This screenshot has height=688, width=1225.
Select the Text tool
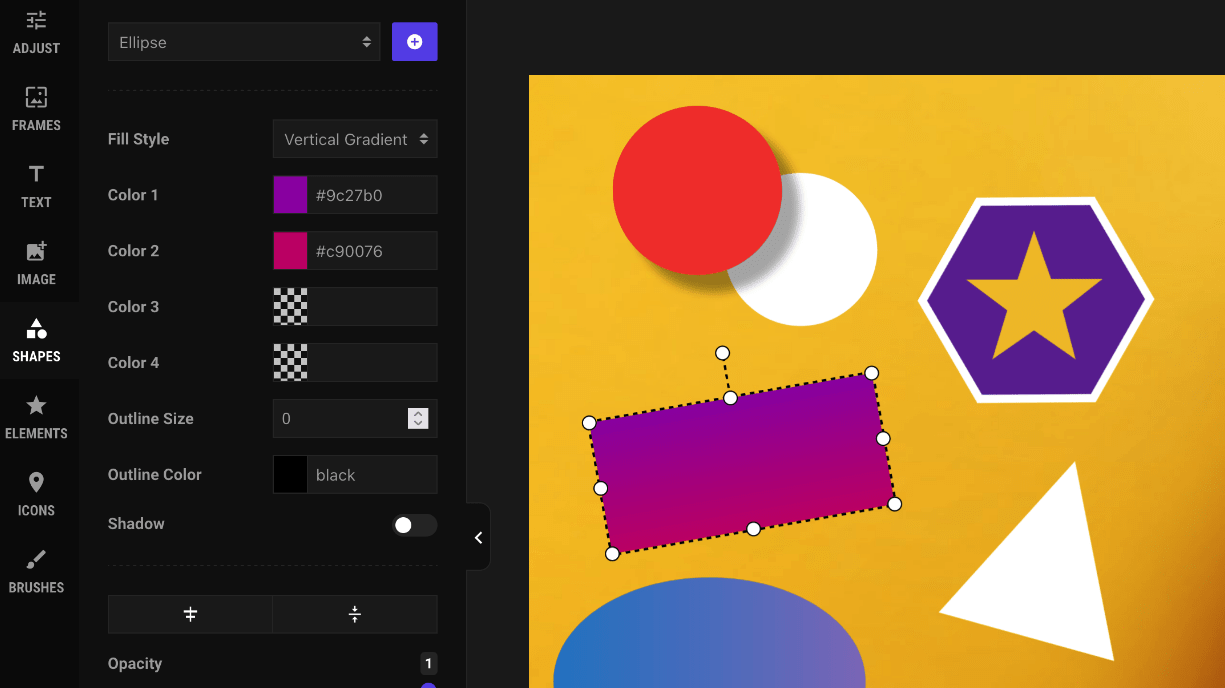coord(36,186)
